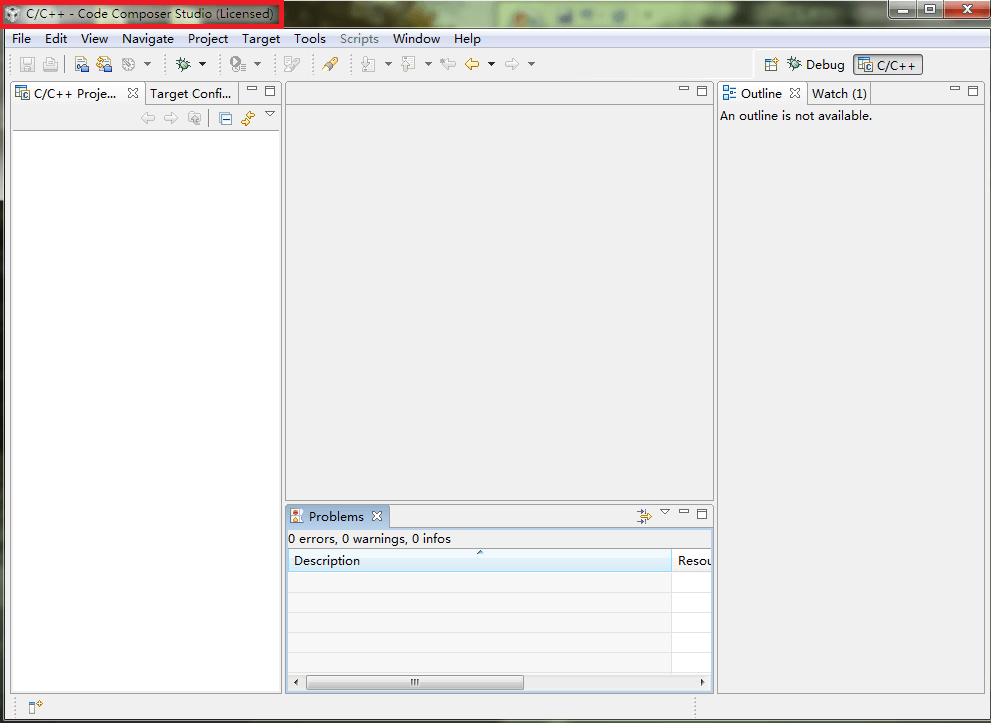This screenshot has width=991, height=723.
Task: Click the Open Perspective icon
Action: [771, 65]
